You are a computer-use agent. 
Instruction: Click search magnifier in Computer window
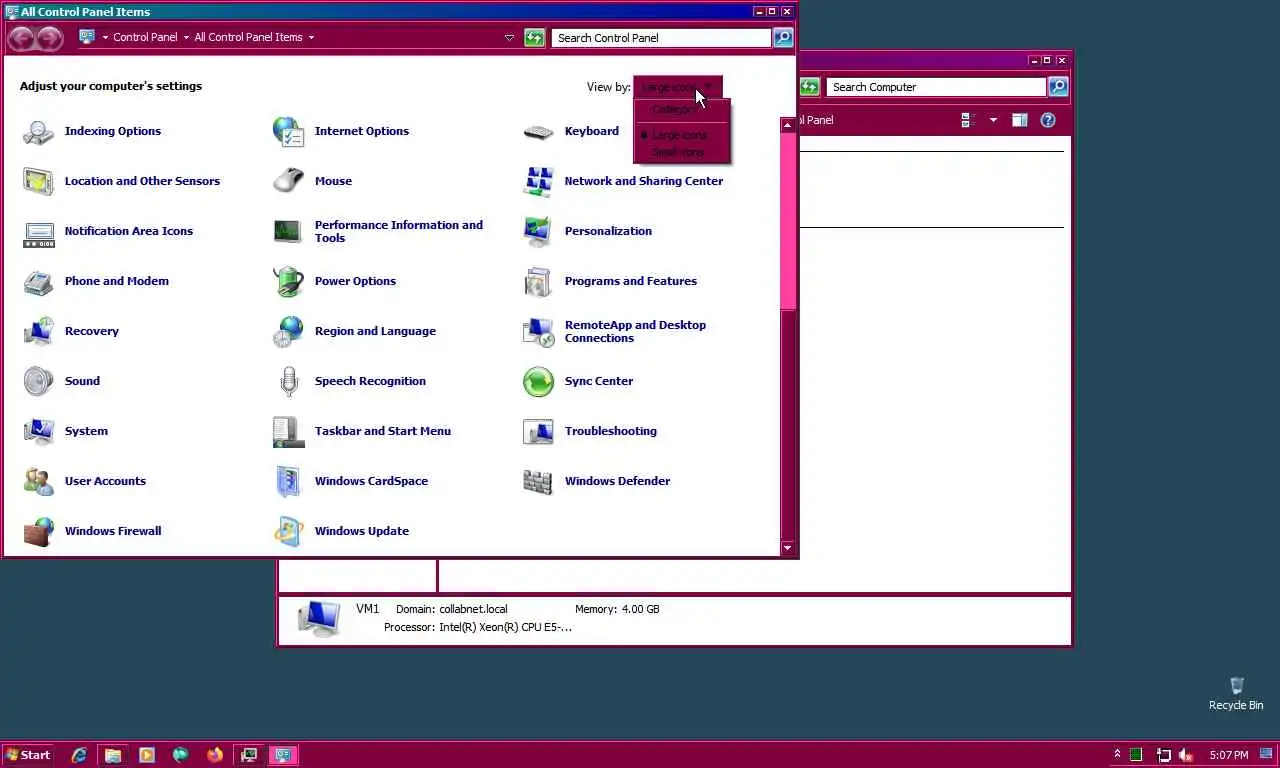(x=1058, y=87)
